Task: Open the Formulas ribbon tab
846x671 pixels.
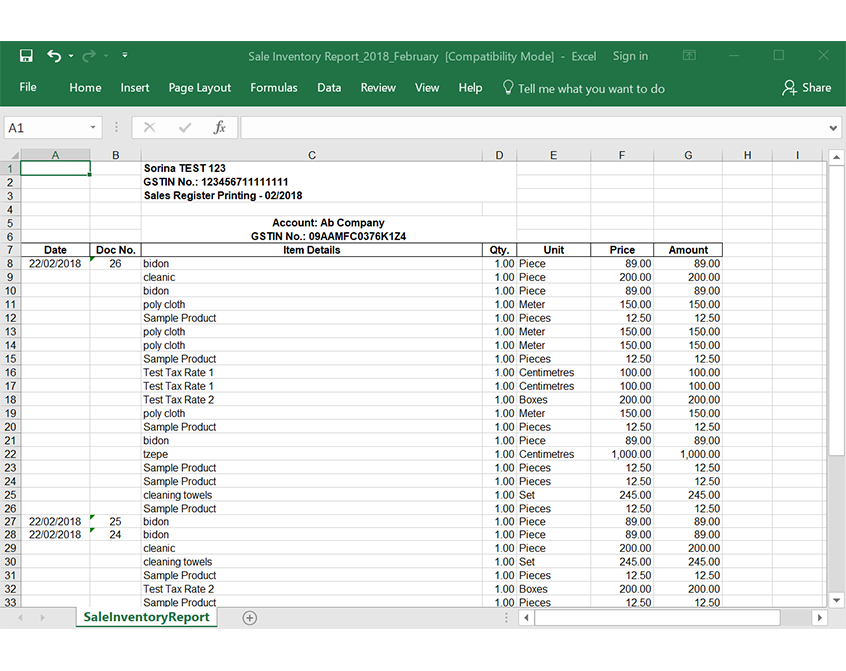Action: pos(273,88)
